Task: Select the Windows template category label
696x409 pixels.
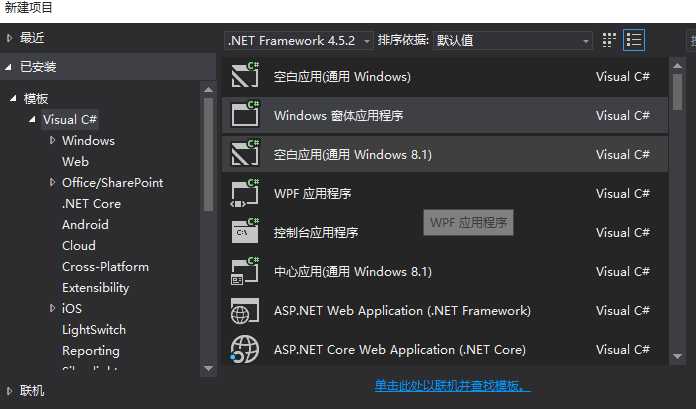Action: click(x=89, y=141)
